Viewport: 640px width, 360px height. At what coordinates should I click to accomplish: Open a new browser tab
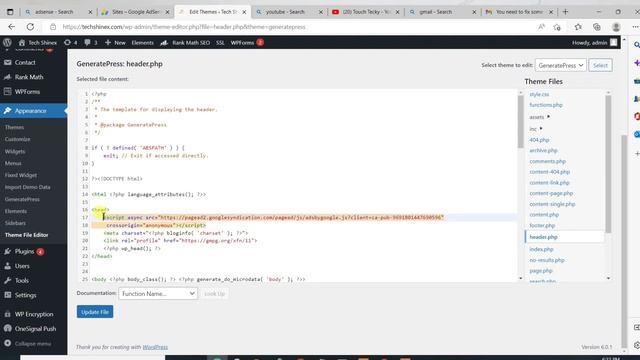tap(565, 12)
